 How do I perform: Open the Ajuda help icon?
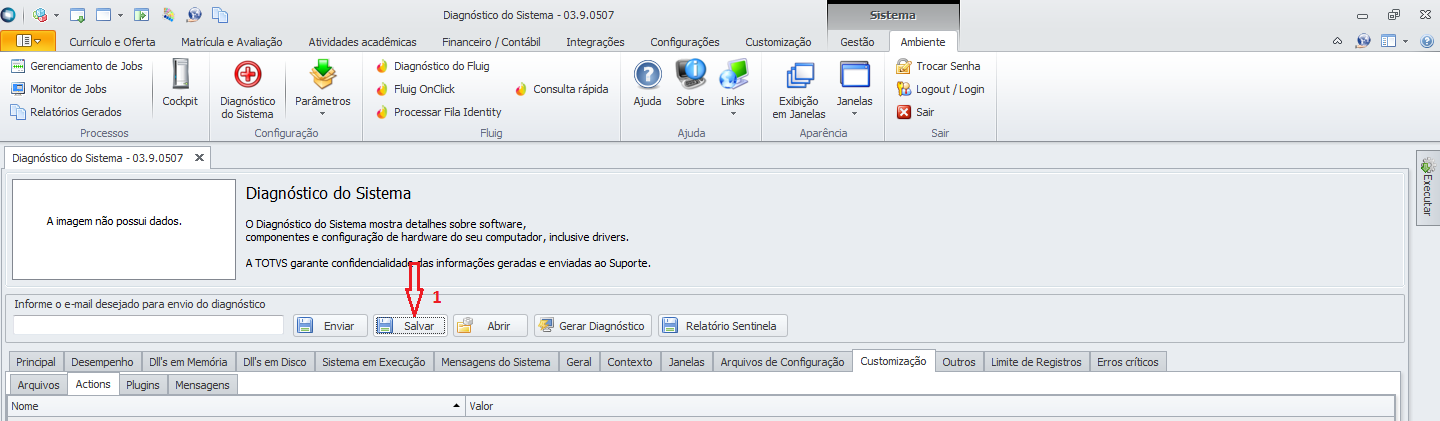[648, 83]
